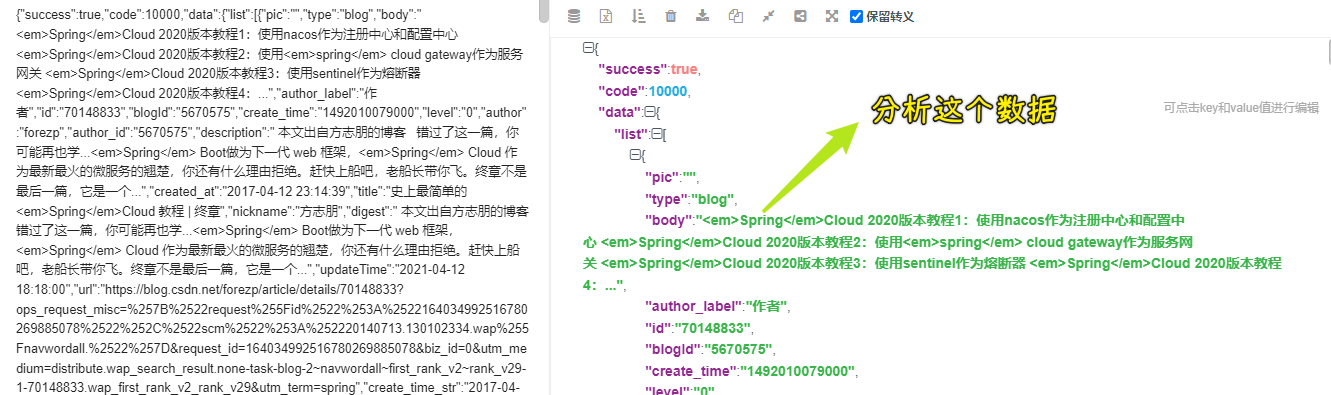Enter fullscreen with the expand arrows icon
This screenshot has width=1331, height=395.
832,16
